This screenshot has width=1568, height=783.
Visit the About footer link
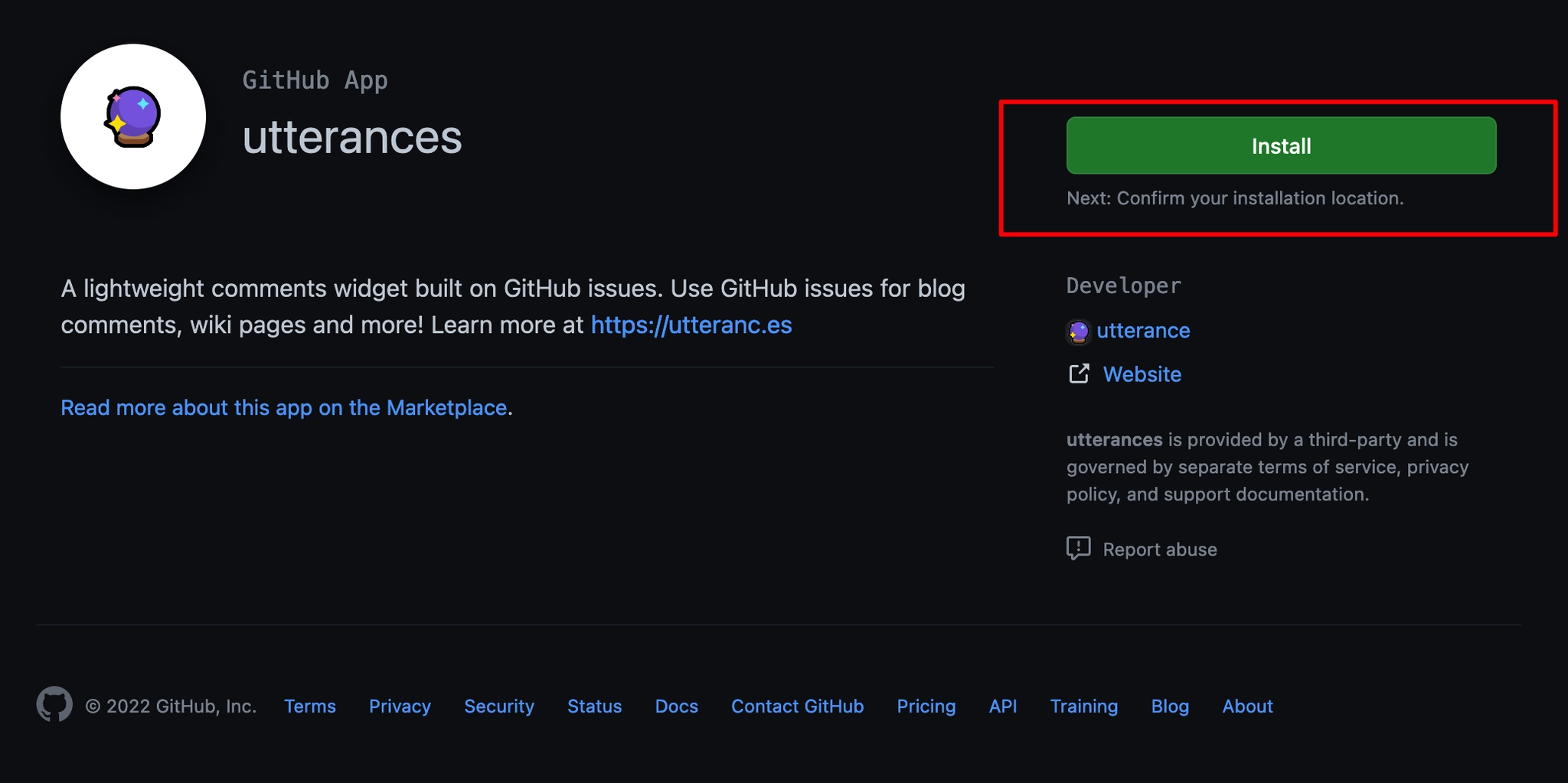[1247, 706]
